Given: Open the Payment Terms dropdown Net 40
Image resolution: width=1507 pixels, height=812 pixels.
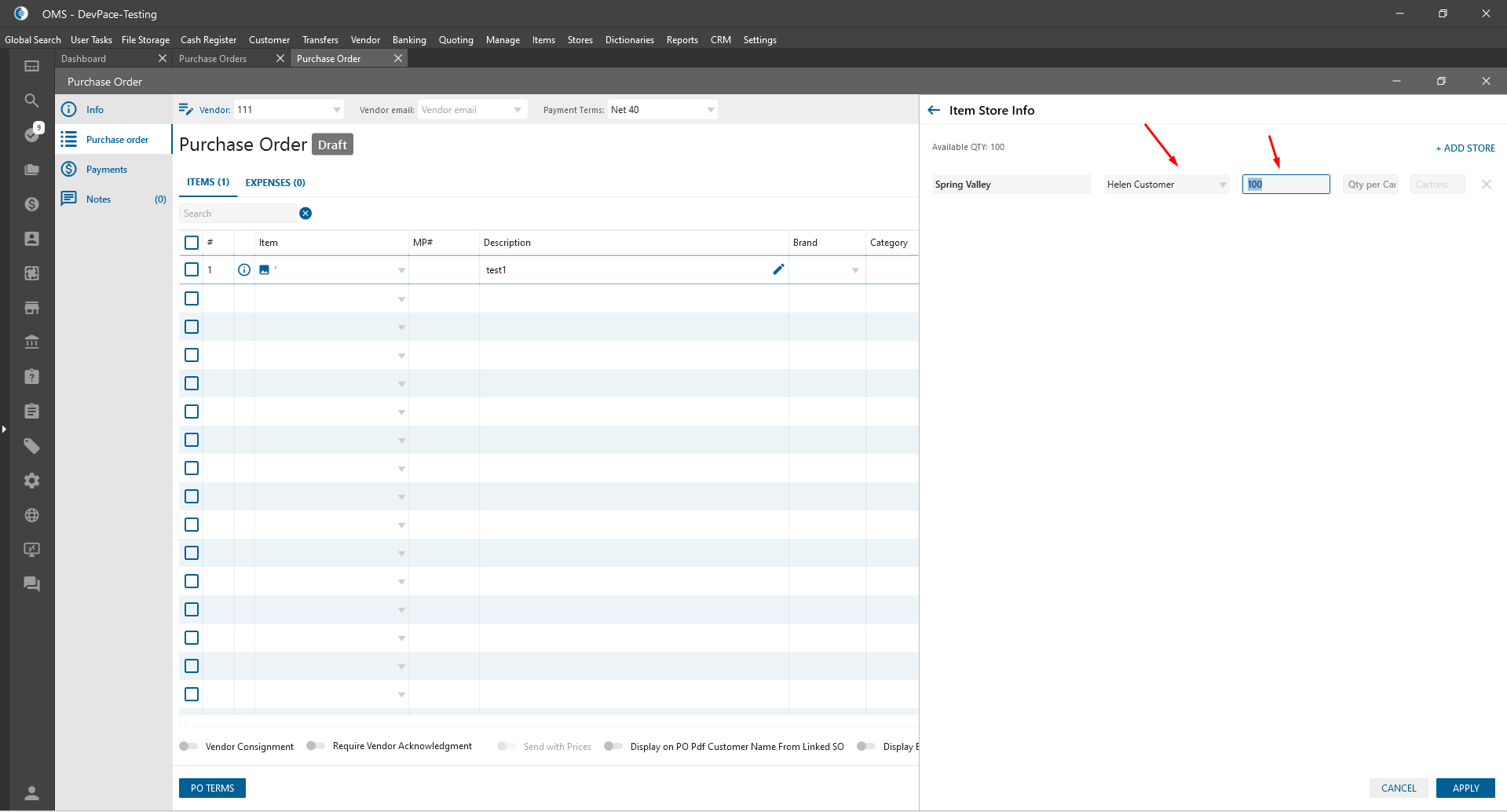Looking at the screenshot, I should pos(663,110).
